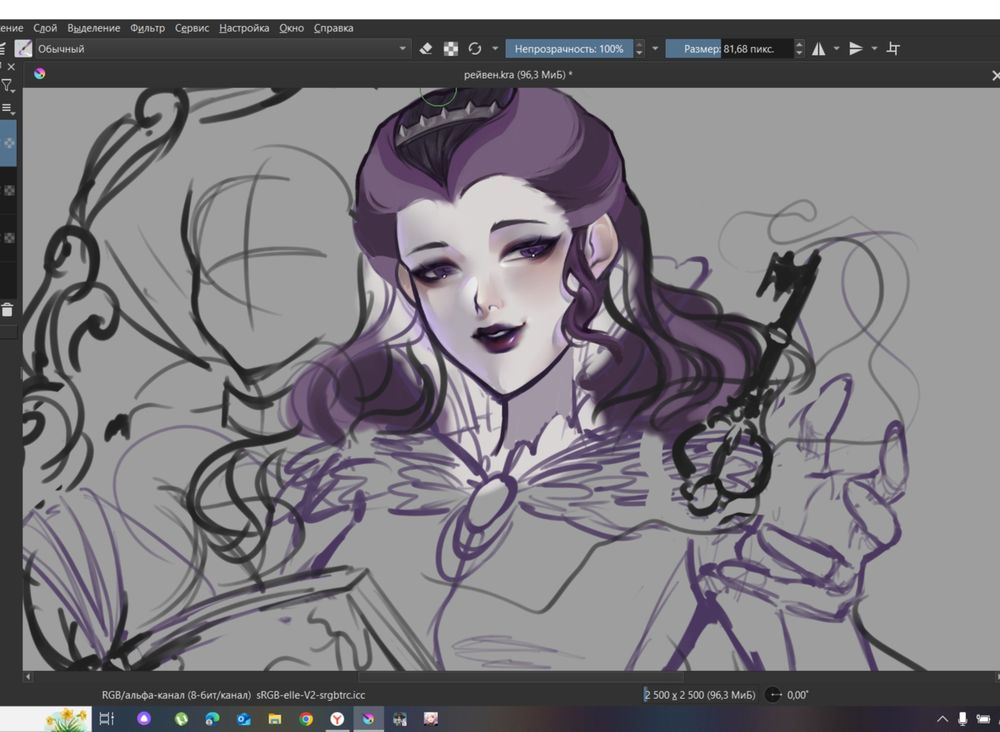
Task: Open Google Chrome from taskbar
Action: pos(306,719)
